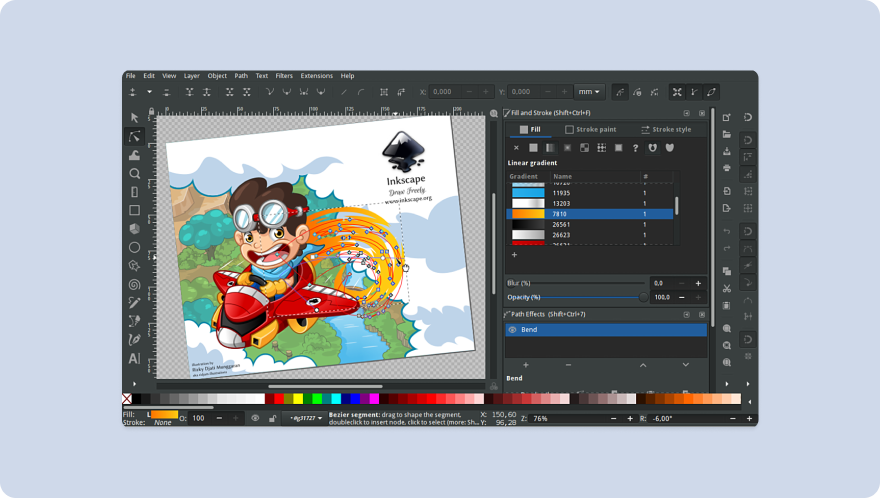
Task: Select the Spiral tool
Action: [134, 284]
